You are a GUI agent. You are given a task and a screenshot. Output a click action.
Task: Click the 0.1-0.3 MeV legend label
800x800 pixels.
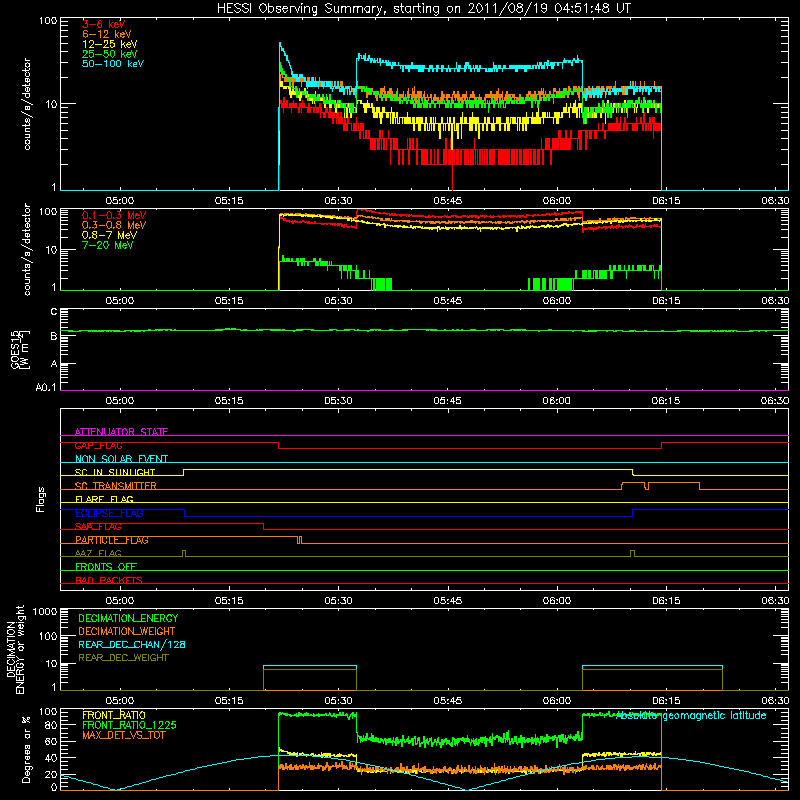[x=114, y=215]
